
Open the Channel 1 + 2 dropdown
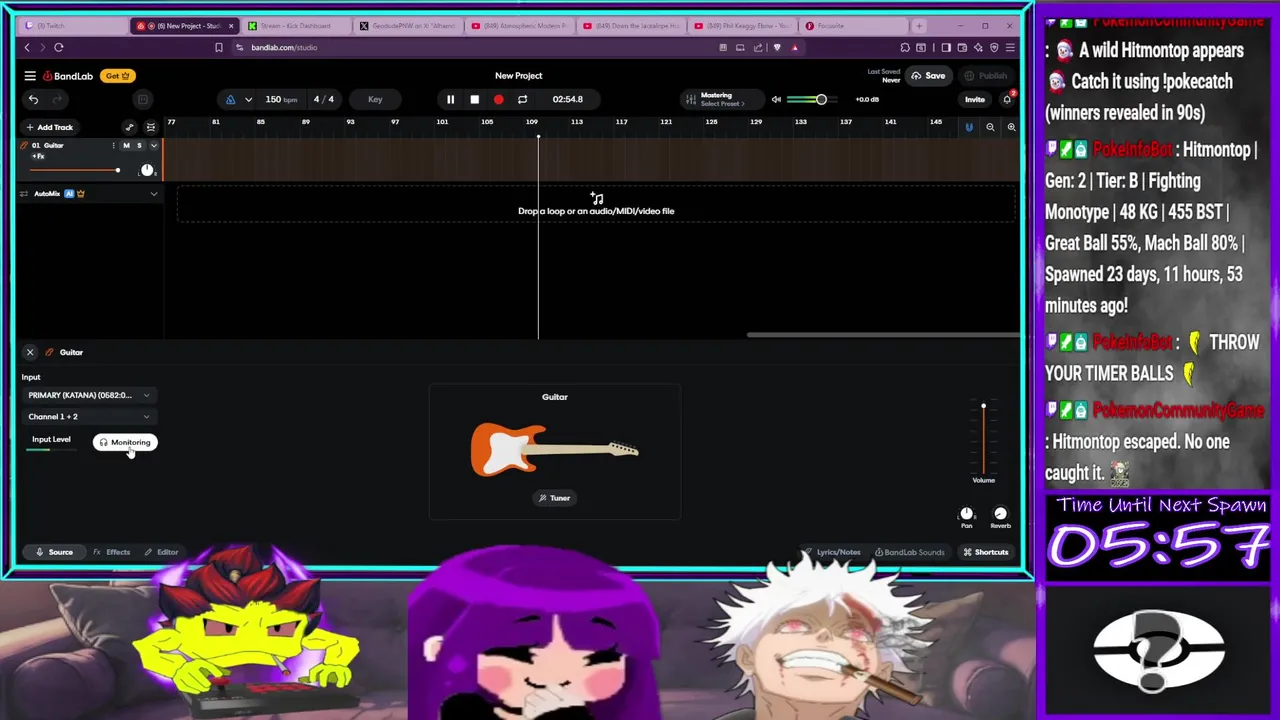pos(89,416)
